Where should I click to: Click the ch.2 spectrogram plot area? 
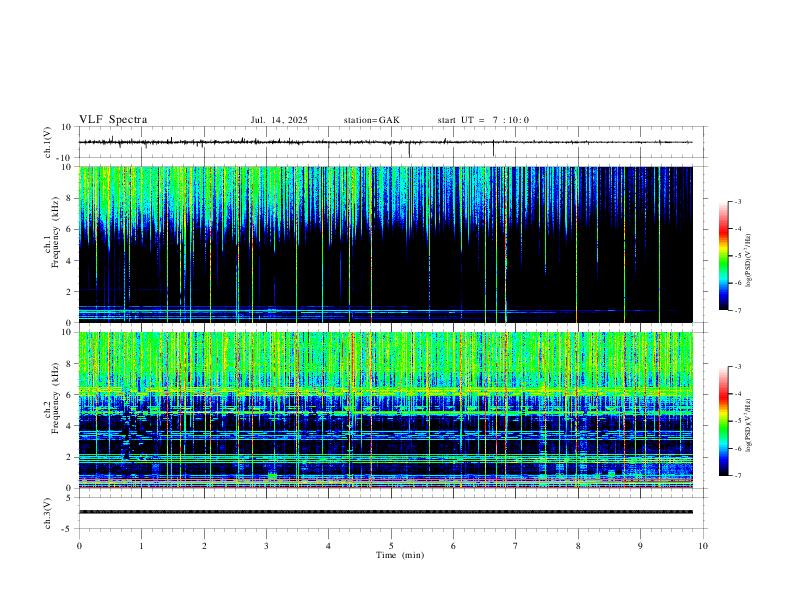coord(386,410)
